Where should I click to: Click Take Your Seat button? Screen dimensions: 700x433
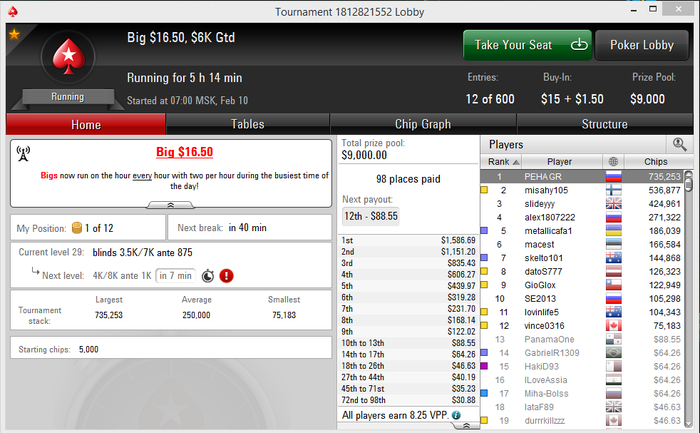tap(527, 45)
